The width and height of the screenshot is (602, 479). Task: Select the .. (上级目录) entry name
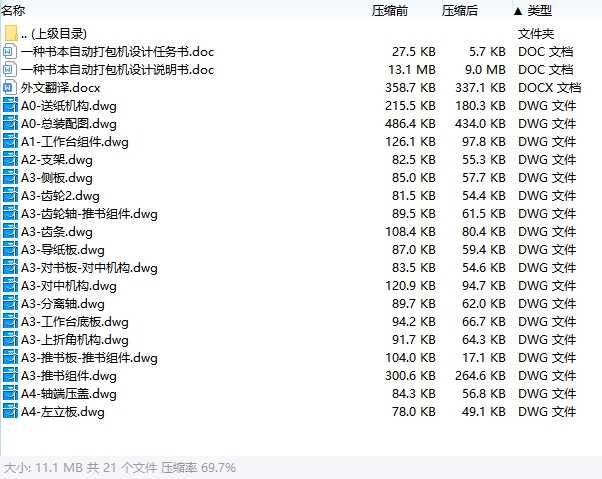[54, 34]
